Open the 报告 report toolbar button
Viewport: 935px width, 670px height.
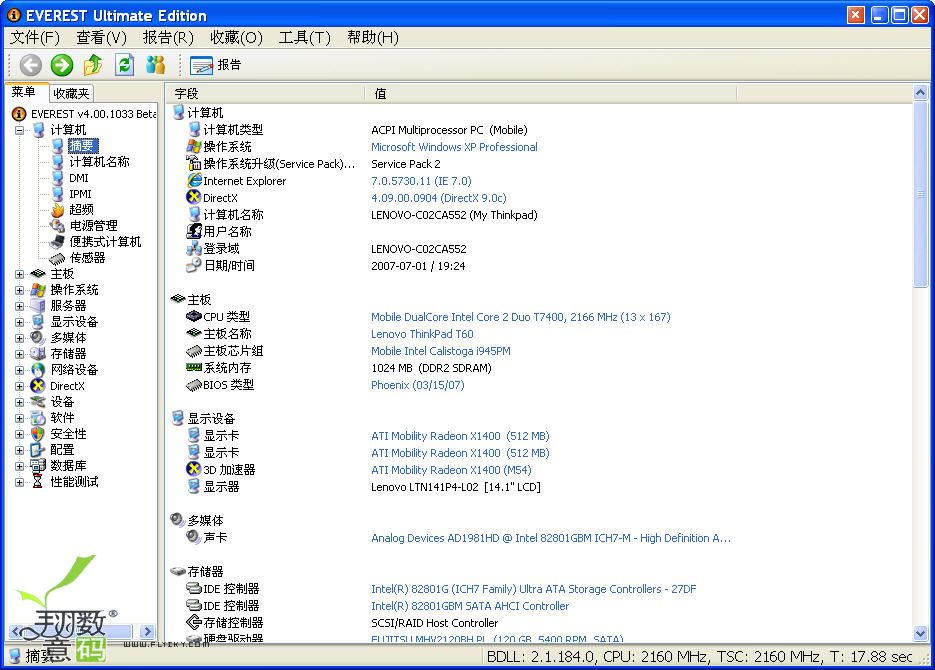click(x=215, y=65)
